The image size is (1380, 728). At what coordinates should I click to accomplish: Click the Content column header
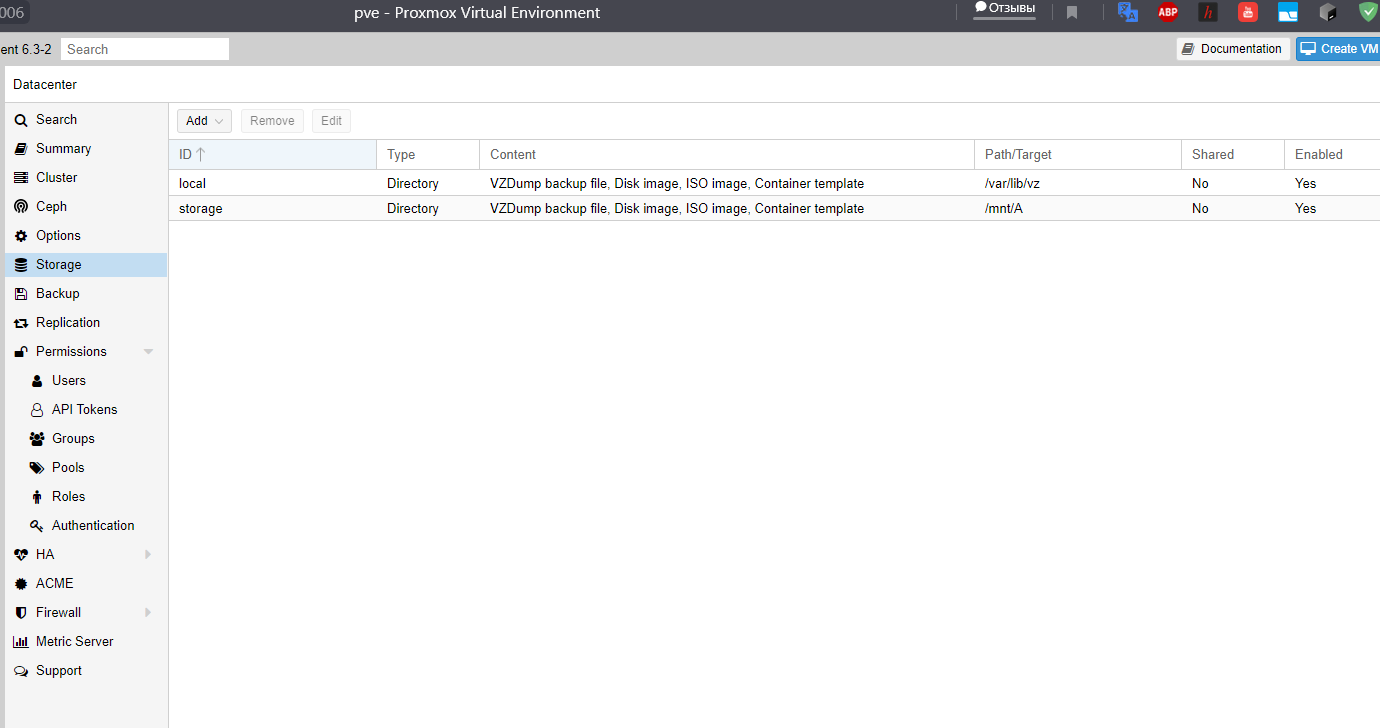[x=727, y=155]
